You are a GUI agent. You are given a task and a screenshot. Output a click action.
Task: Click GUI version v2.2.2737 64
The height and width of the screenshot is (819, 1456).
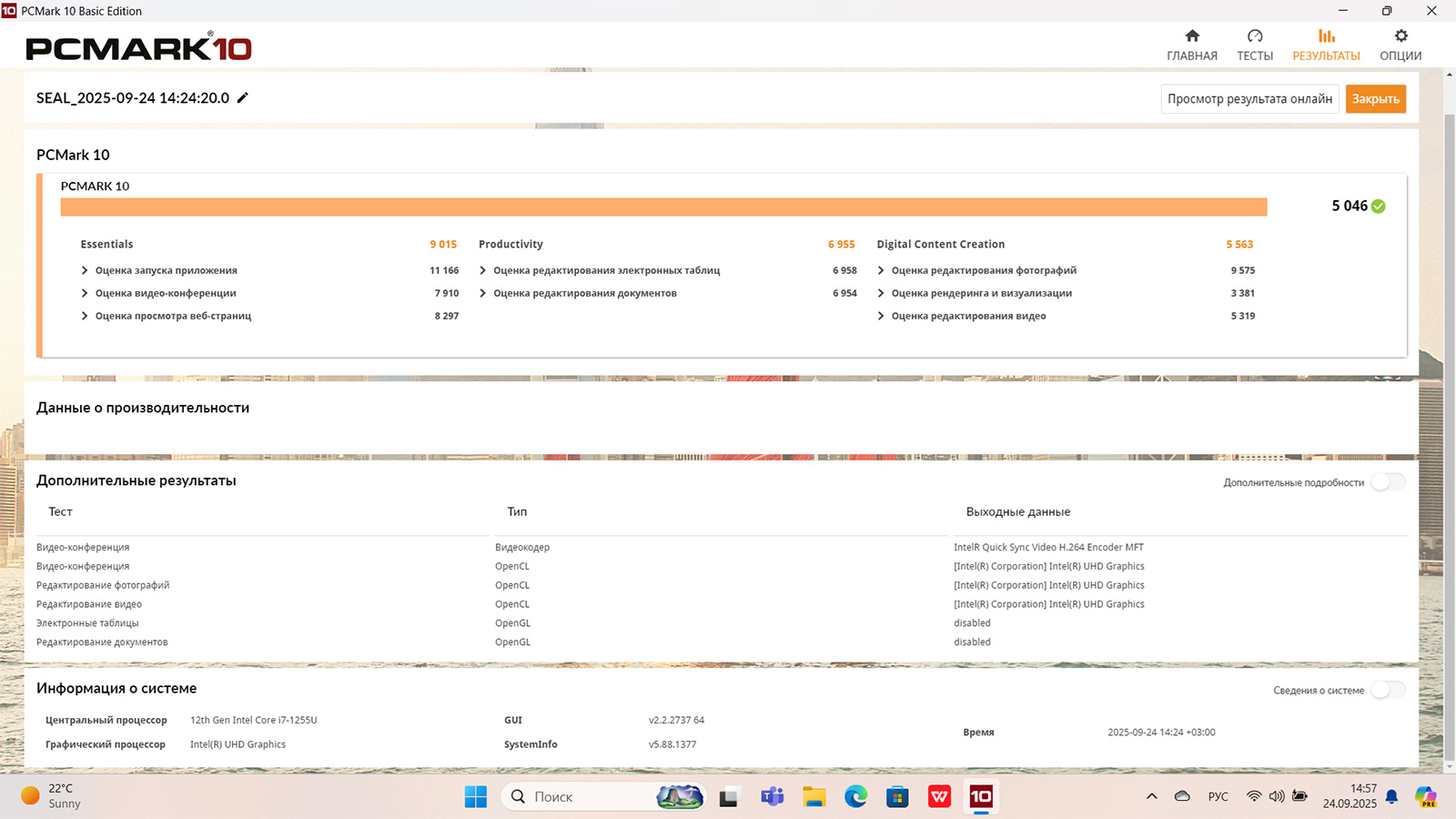pos(676,720)
